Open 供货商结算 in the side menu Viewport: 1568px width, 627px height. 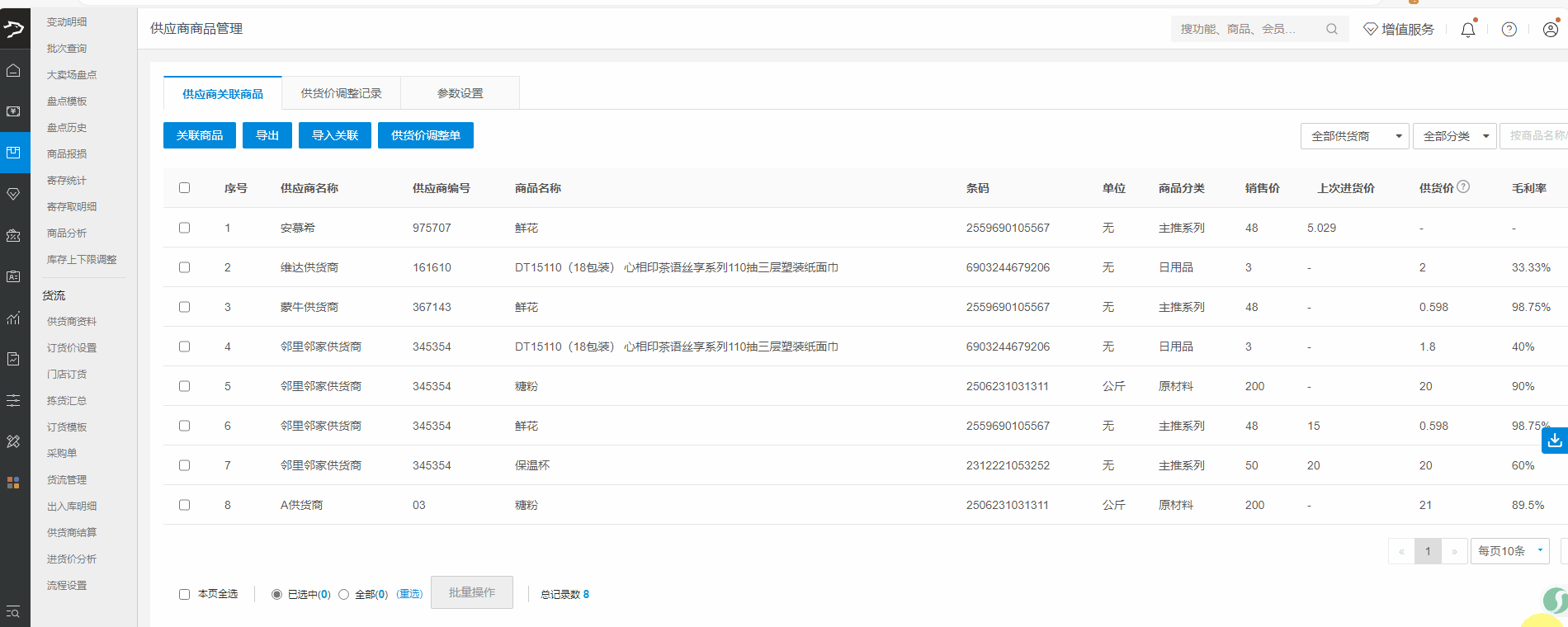pyautogui.click(x=72, y=533)
